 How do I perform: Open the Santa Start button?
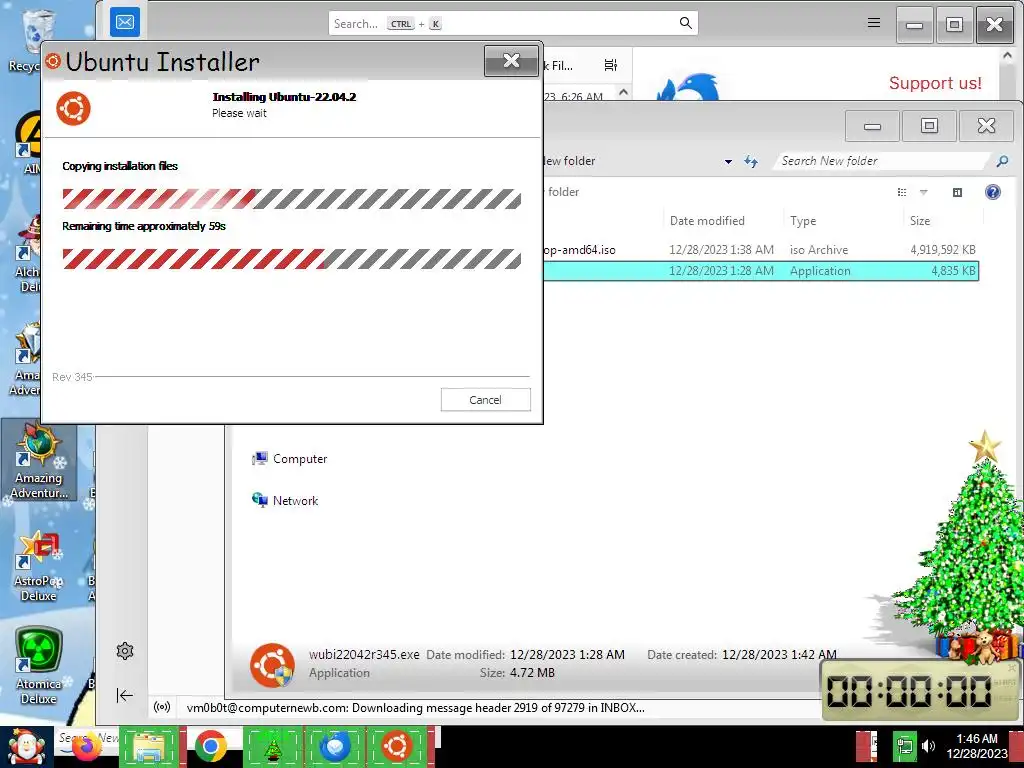tap(26, 747)
